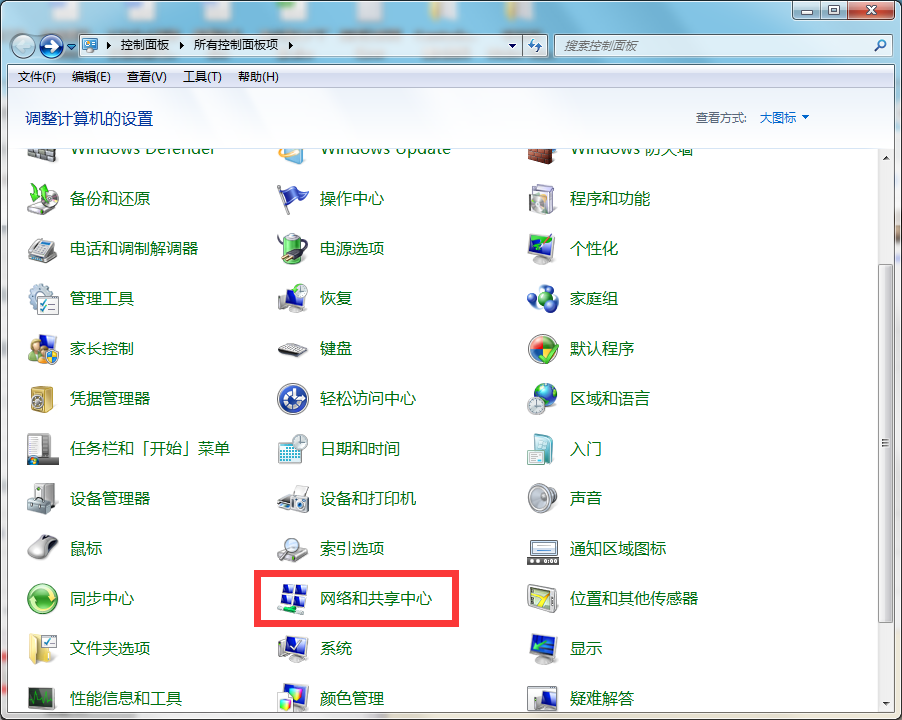Open the 鼠标 mouse icon
902x720 pixels.
[43, 547]
